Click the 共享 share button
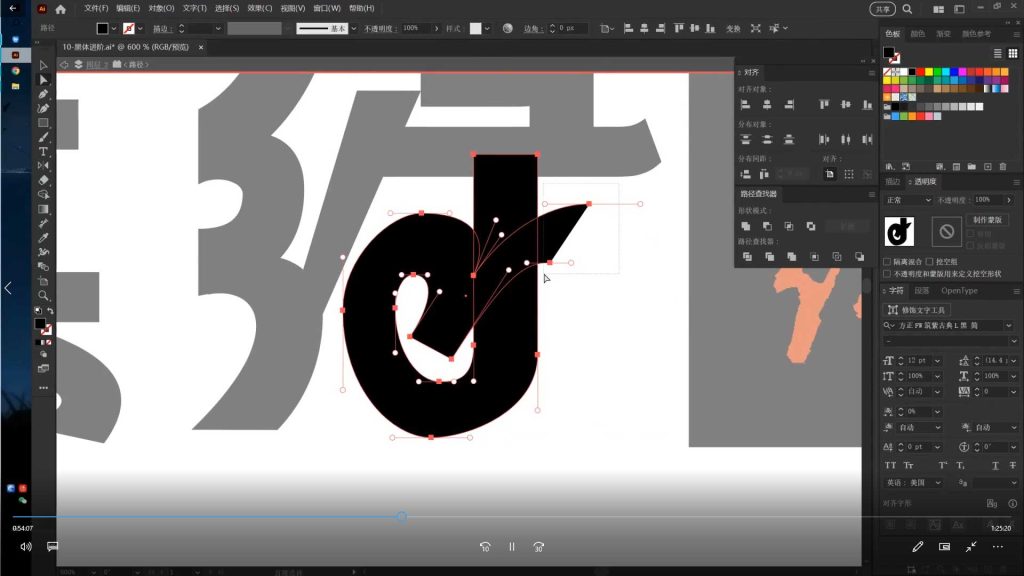The image size is (1024, 576). point(882,9)
